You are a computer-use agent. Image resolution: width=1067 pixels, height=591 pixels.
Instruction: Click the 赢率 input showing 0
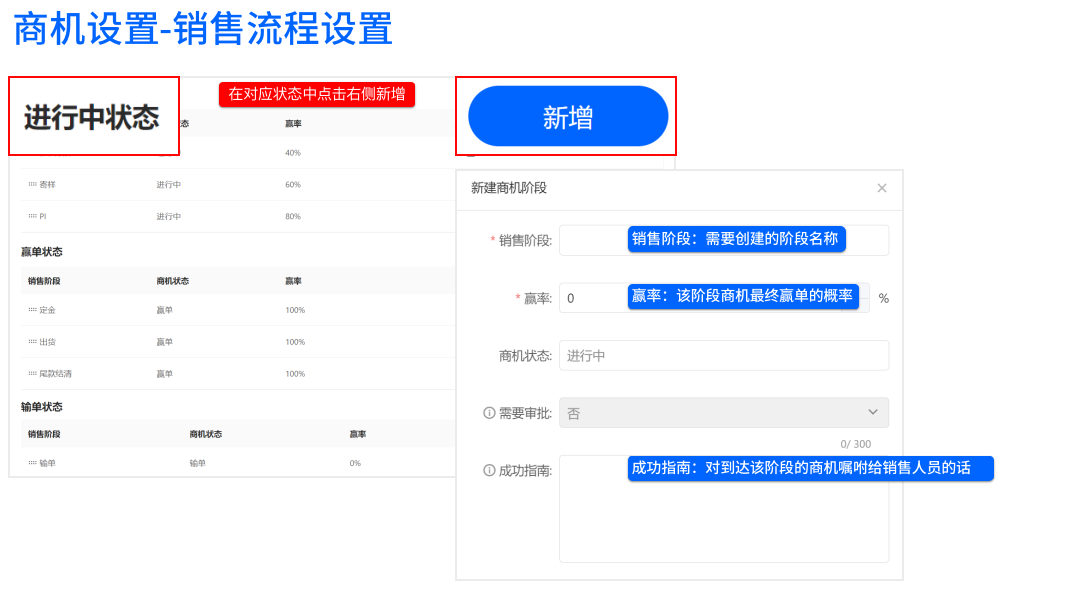715,298
